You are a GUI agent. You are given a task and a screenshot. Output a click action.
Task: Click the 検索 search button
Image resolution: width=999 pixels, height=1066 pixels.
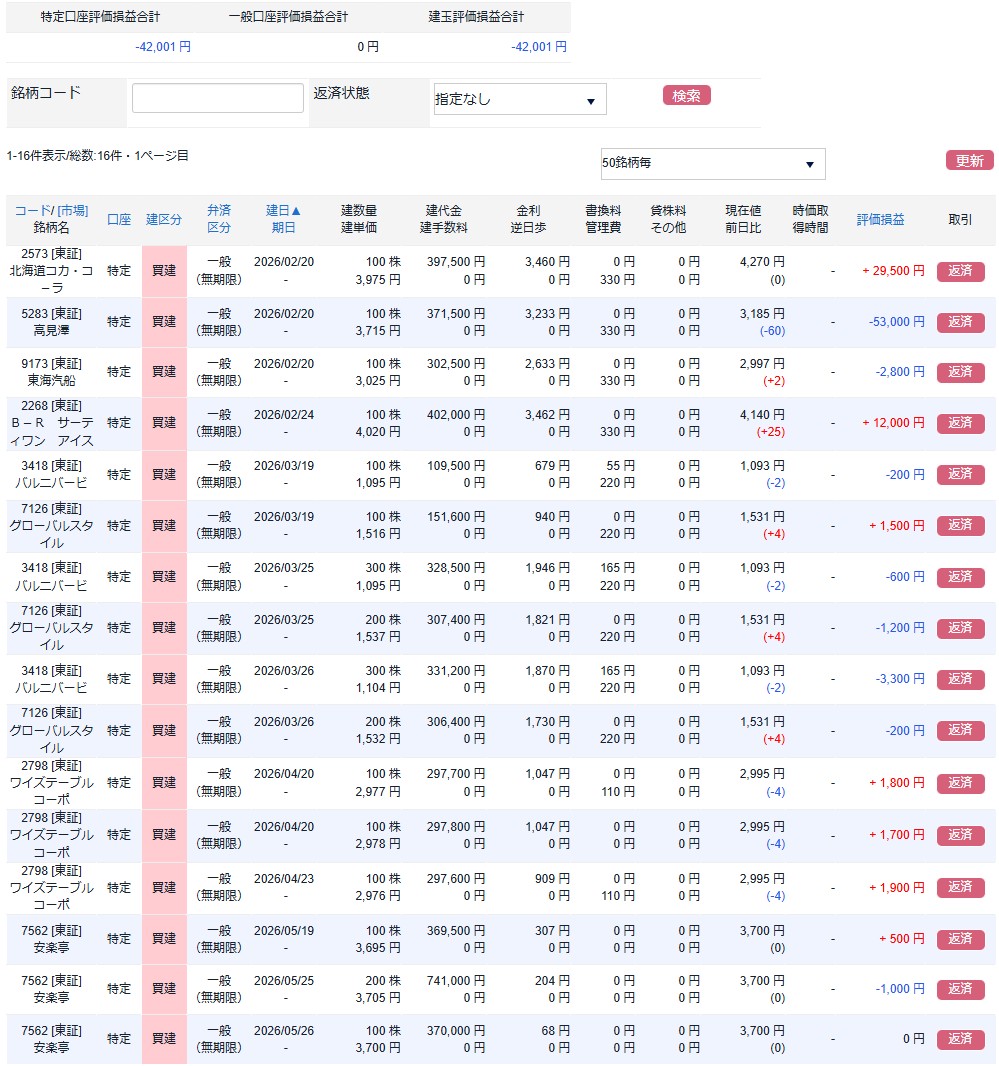686,96
